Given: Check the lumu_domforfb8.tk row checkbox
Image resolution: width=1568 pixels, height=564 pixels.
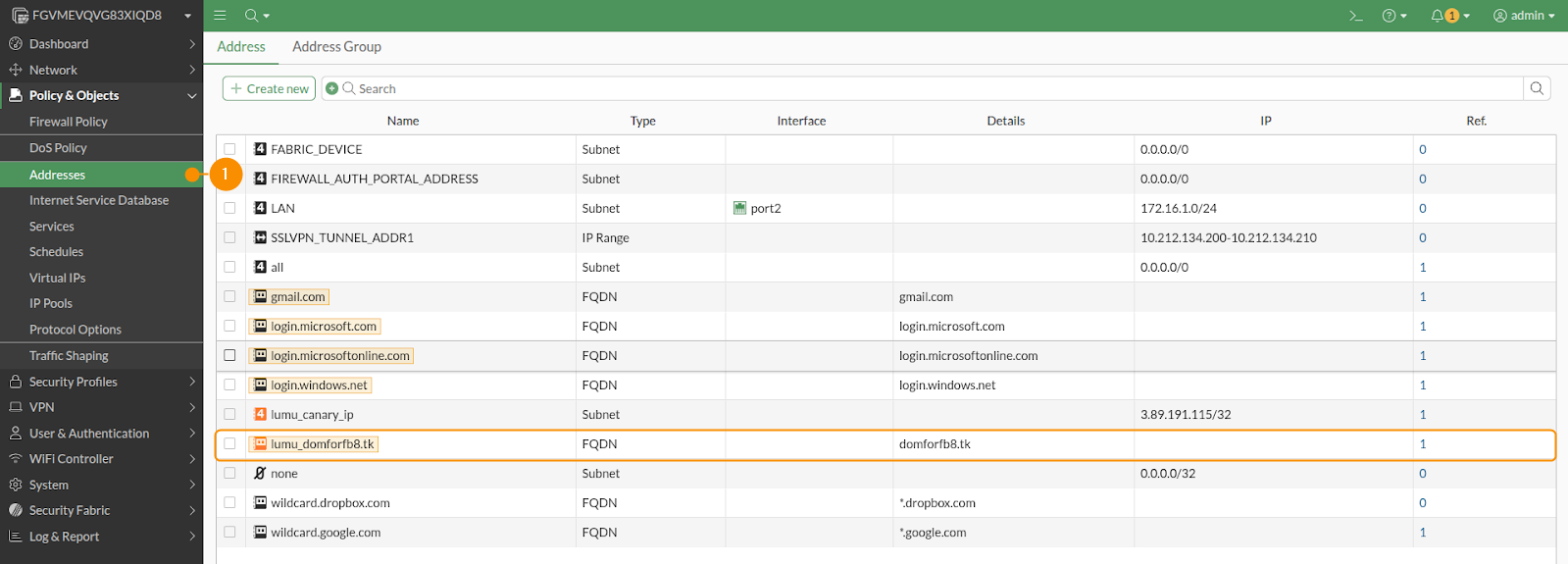Looking at the screenshot, I should tap(229, 443).
